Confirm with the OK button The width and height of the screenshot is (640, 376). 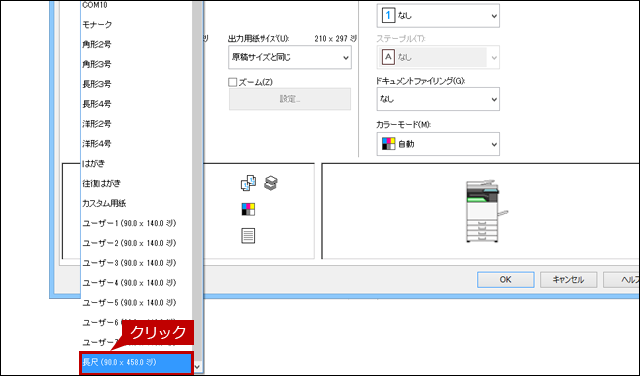(506, 280)
